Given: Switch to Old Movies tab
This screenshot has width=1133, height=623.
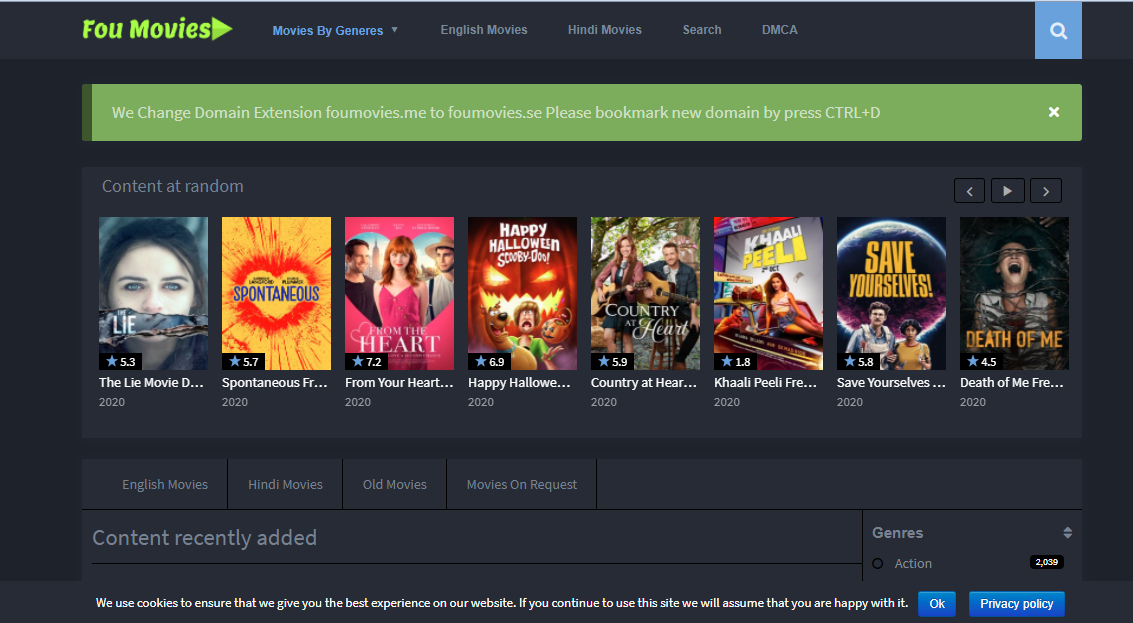Looking at the screenshot, I should click(395, 484).
